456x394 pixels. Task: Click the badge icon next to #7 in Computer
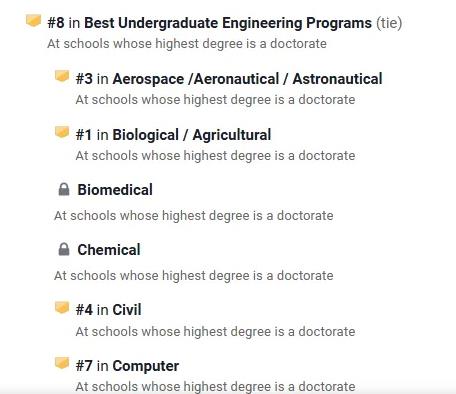tap(62, 363)
